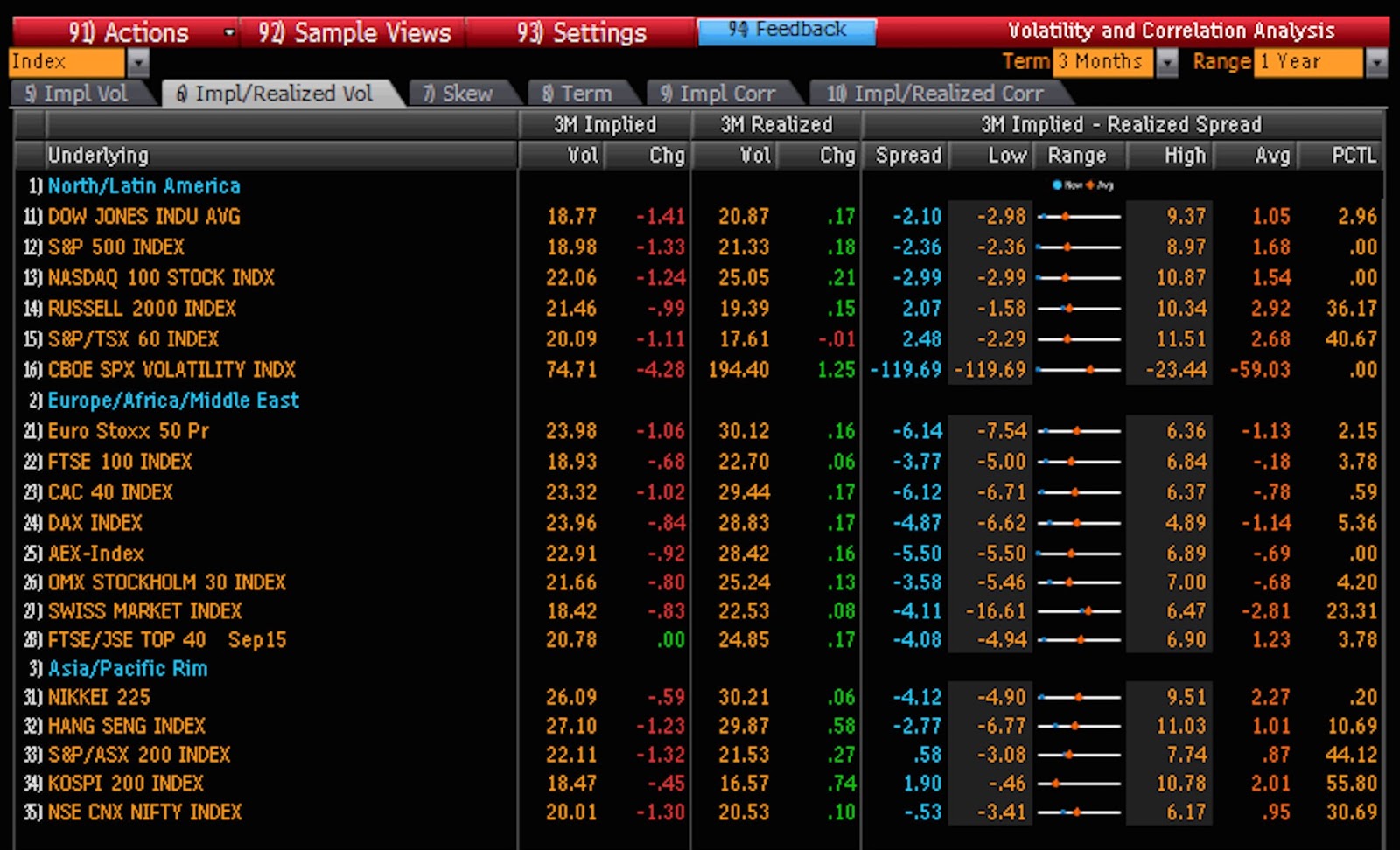This screenshot has width=1400, height=850.
Task: Click the 3M Realized group header
Action: click(776, 124)
